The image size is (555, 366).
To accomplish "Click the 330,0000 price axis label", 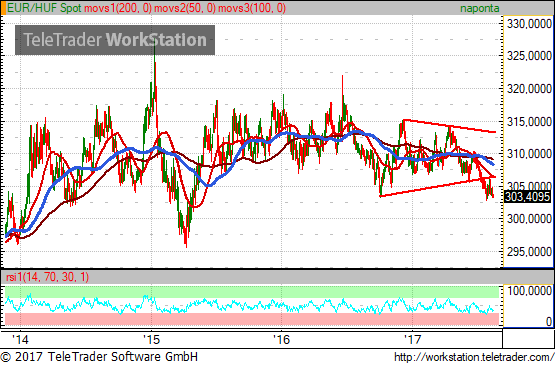I will tap(529, 24).
